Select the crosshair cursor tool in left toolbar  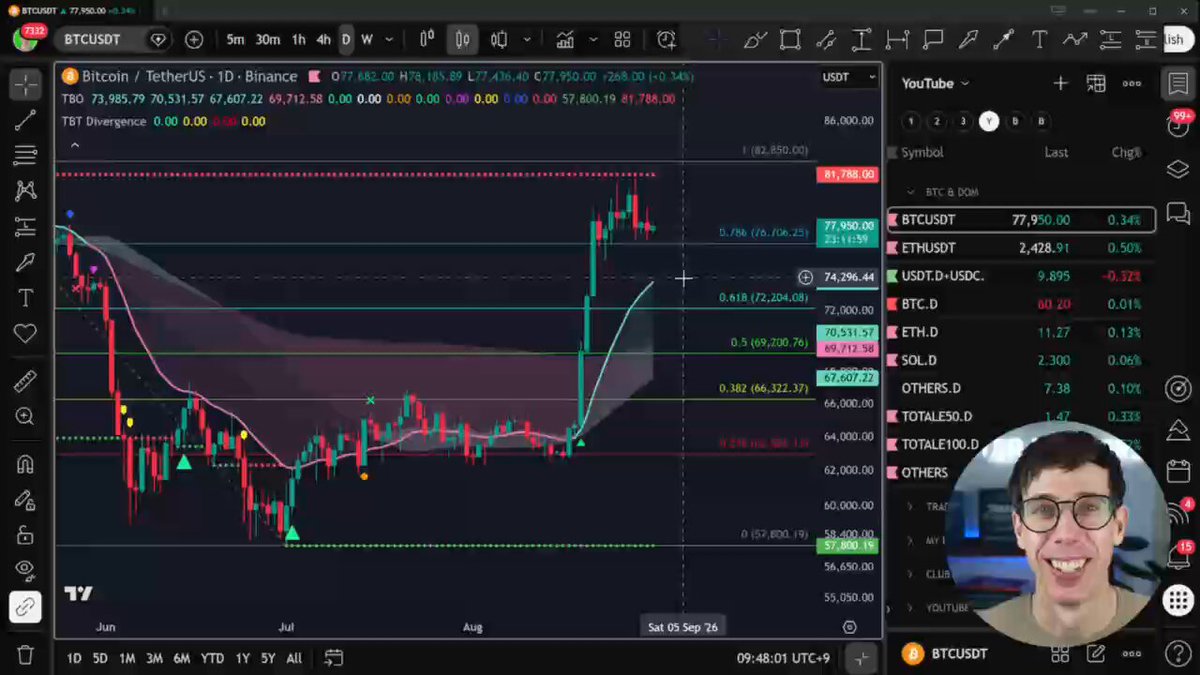point(25,85)
